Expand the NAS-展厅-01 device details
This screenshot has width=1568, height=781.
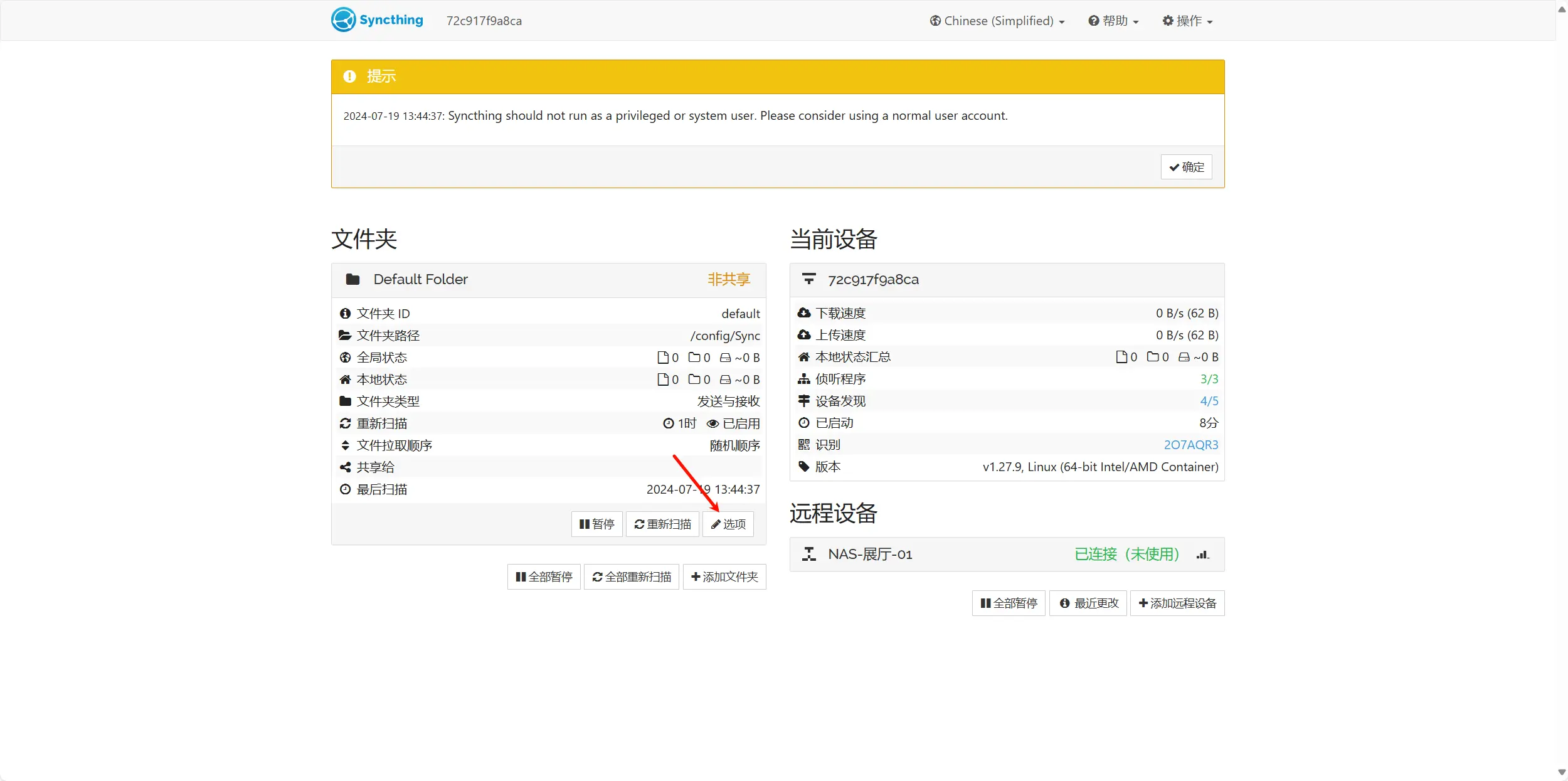click(x=869, y=555)
